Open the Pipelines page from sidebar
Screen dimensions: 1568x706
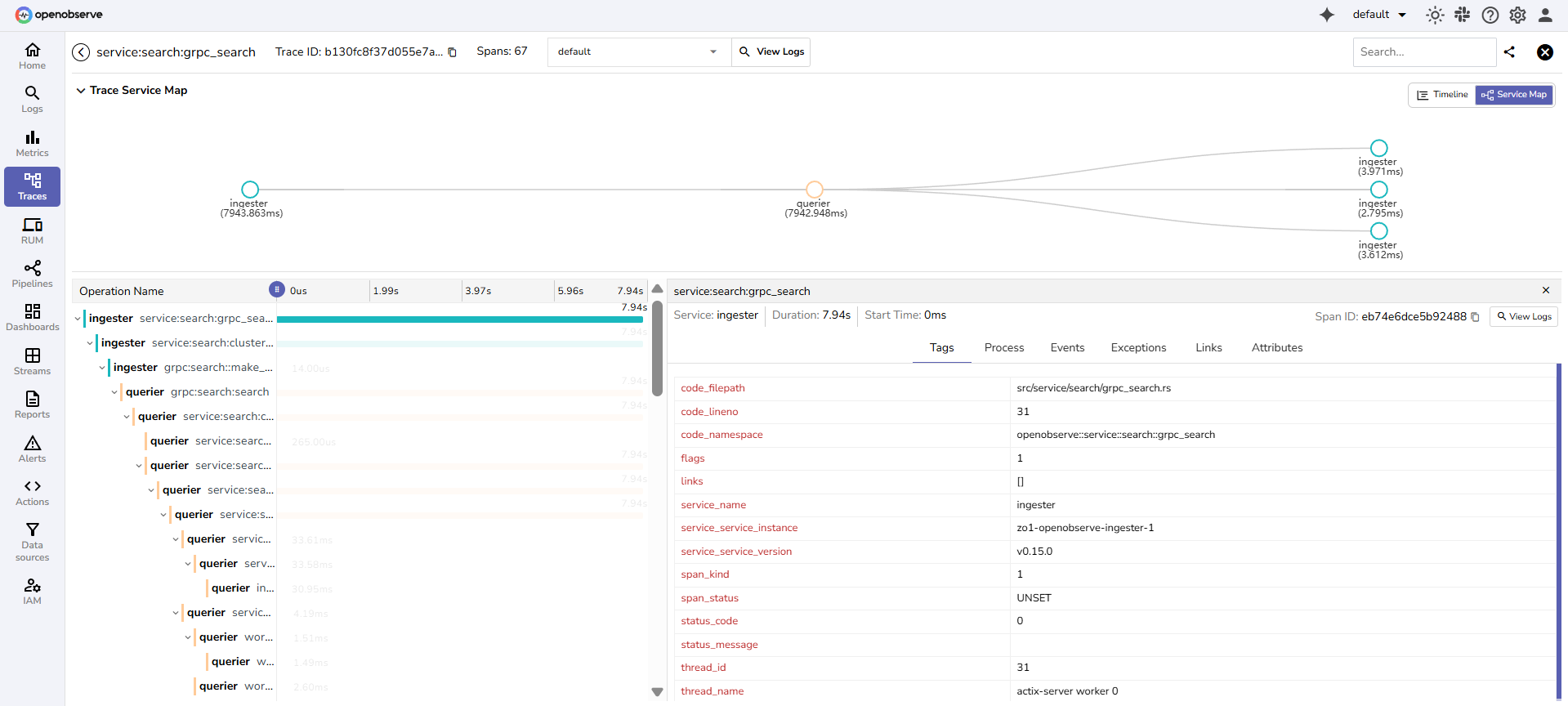click(x=32, y=274)
